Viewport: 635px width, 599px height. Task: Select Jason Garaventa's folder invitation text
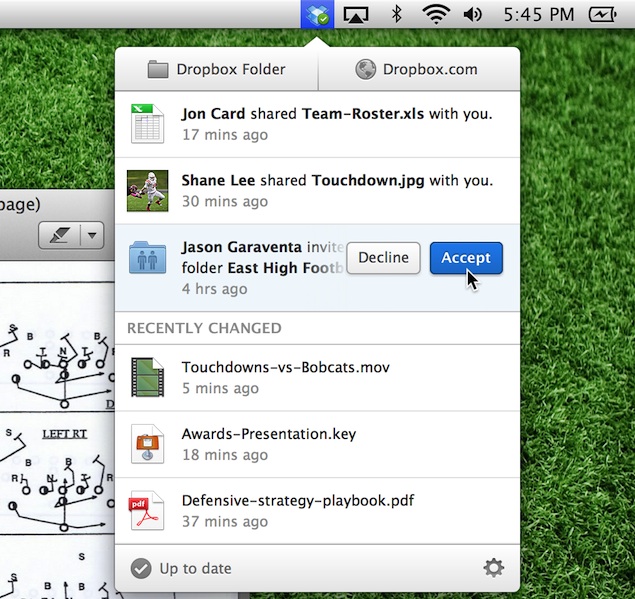point(262,258)
